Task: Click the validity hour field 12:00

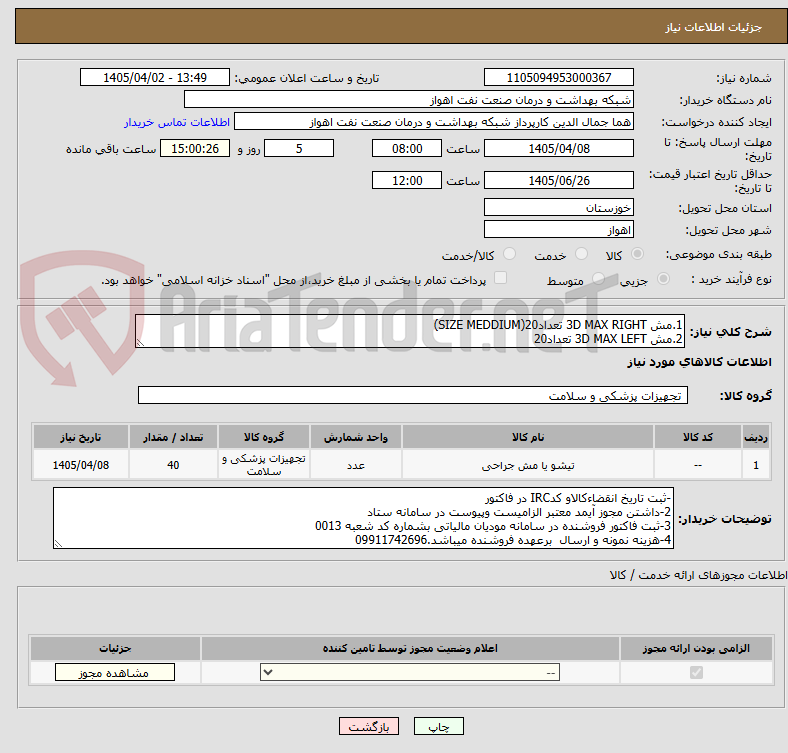Action: (x=407, y=180)
